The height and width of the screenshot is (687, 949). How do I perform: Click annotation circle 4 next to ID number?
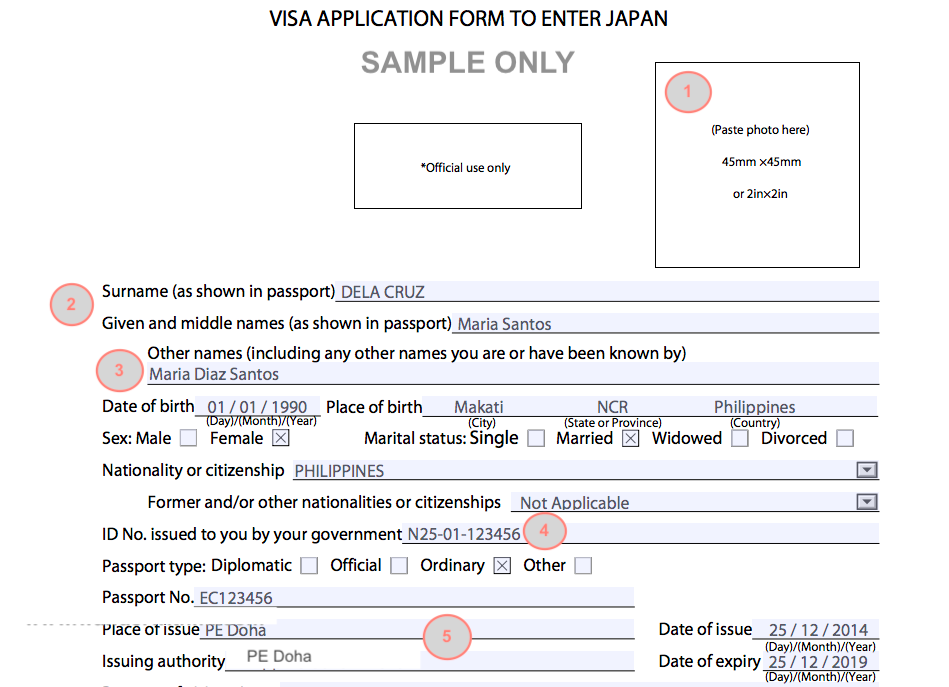(543, 531)
